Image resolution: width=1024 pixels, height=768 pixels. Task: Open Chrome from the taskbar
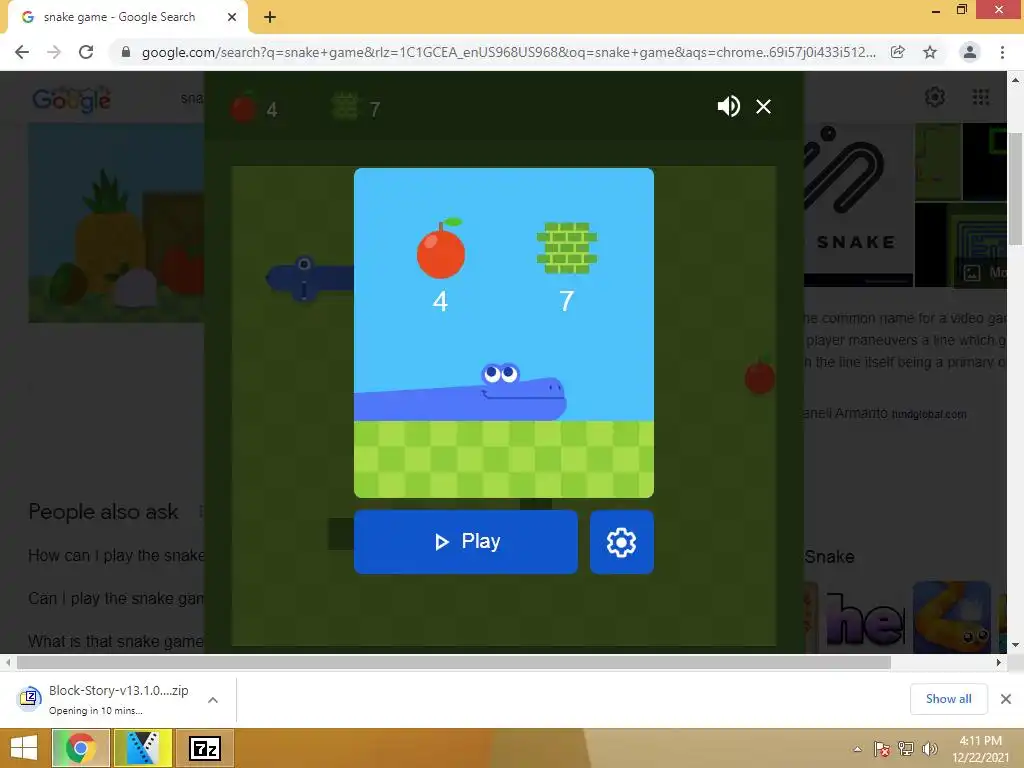point(80,748)
